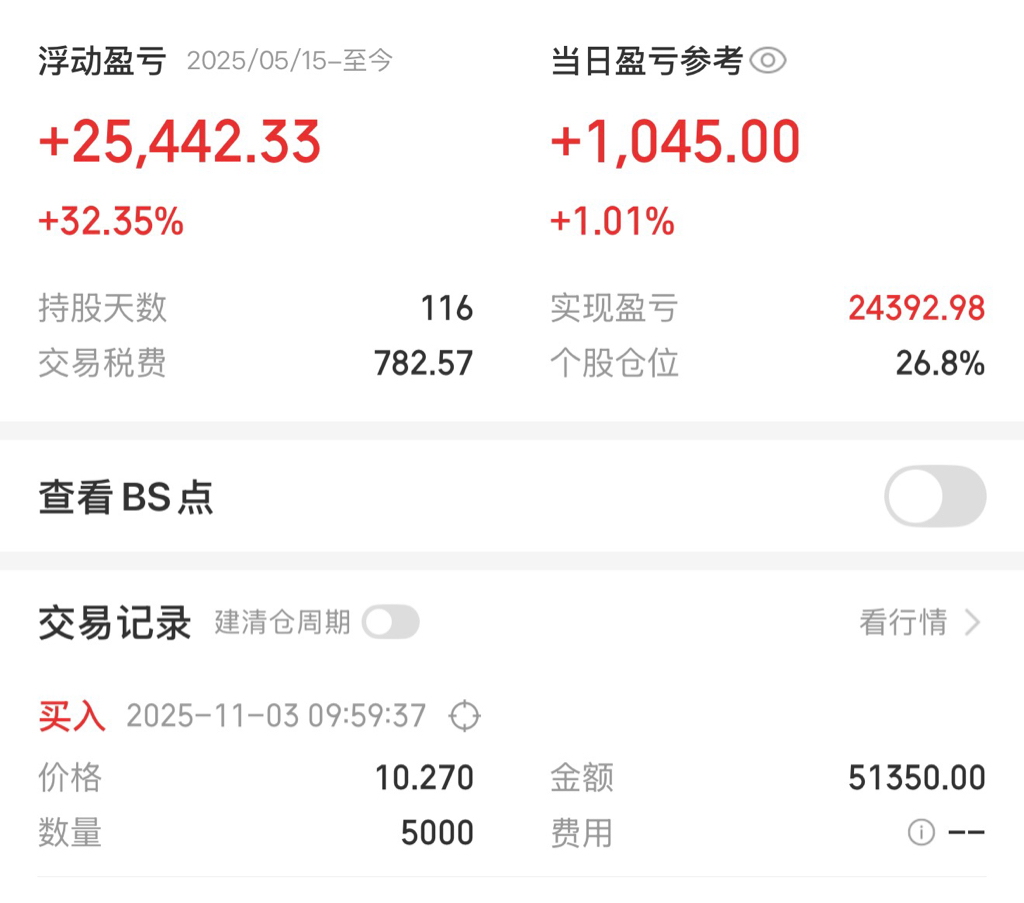Tap the 持股天数 116 row
The image size is (1024, 903).
(x=255, y=308)
